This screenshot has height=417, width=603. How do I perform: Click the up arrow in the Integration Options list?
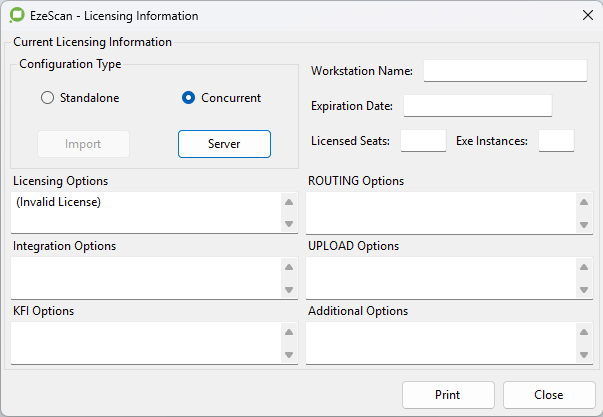pos(289,267)
